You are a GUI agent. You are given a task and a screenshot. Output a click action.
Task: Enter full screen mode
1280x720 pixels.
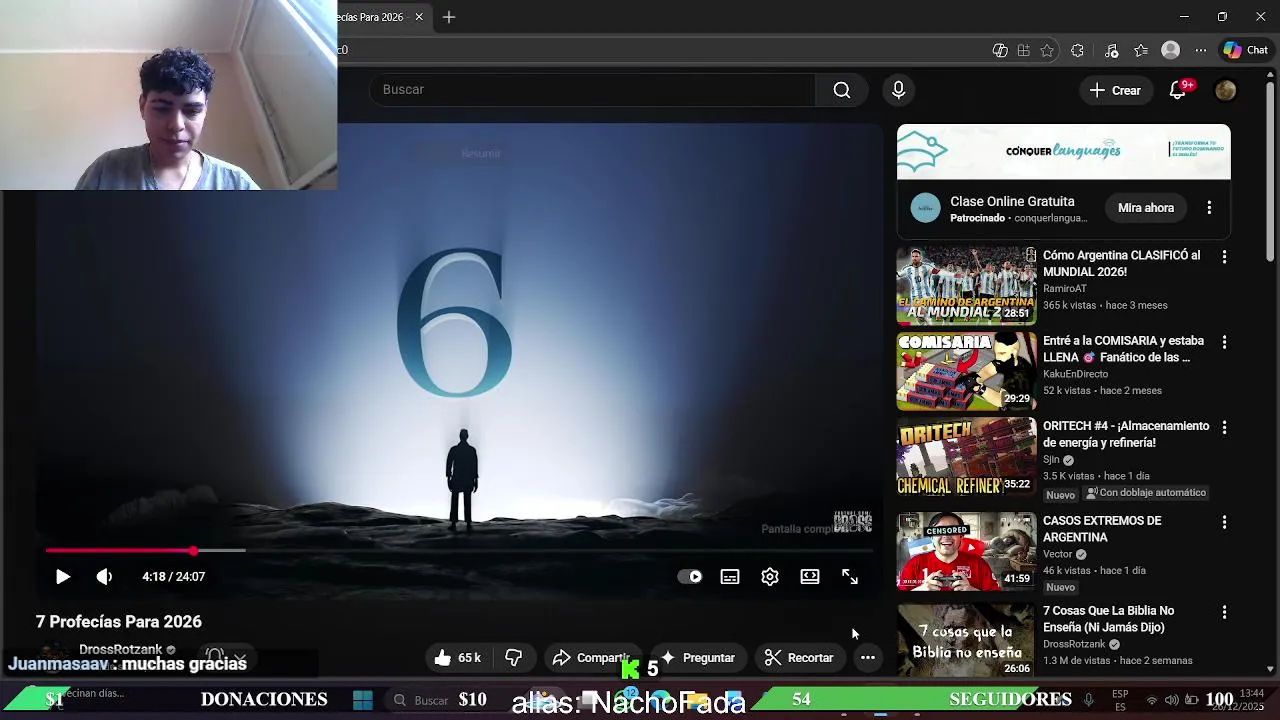[850, 577]
